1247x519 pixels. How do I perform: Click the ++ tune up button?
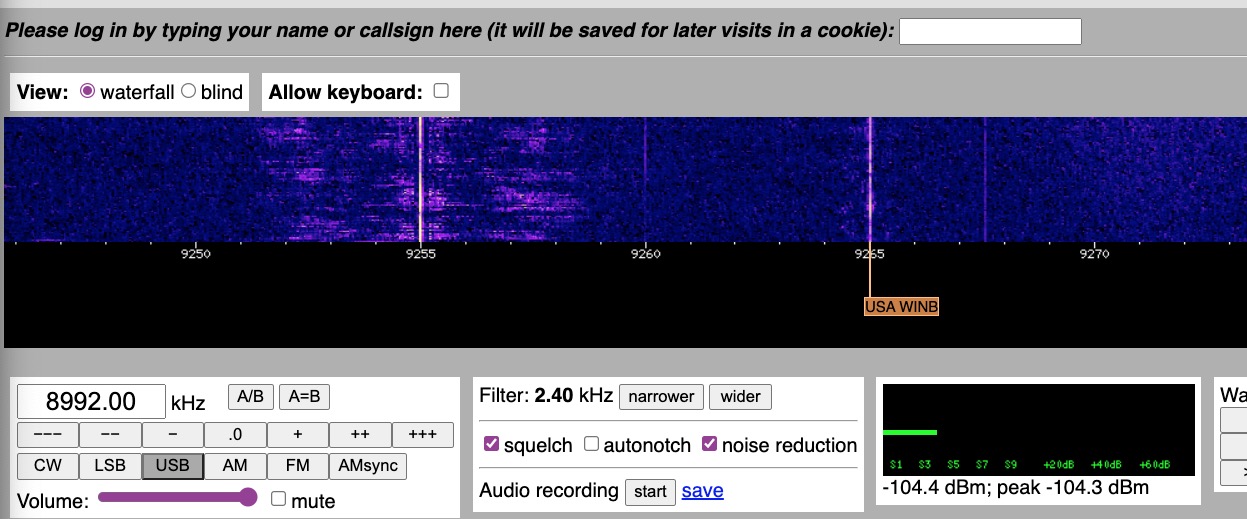pyautogui.click(x=360, y=435)
